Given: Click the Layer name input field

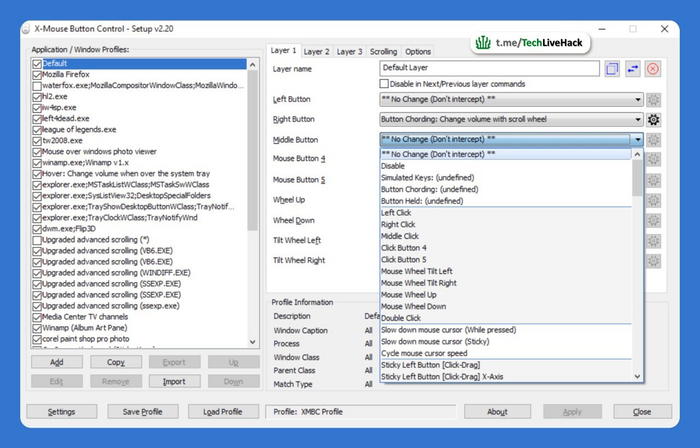Looking at the screenshot, I should [x=489, y=68].
